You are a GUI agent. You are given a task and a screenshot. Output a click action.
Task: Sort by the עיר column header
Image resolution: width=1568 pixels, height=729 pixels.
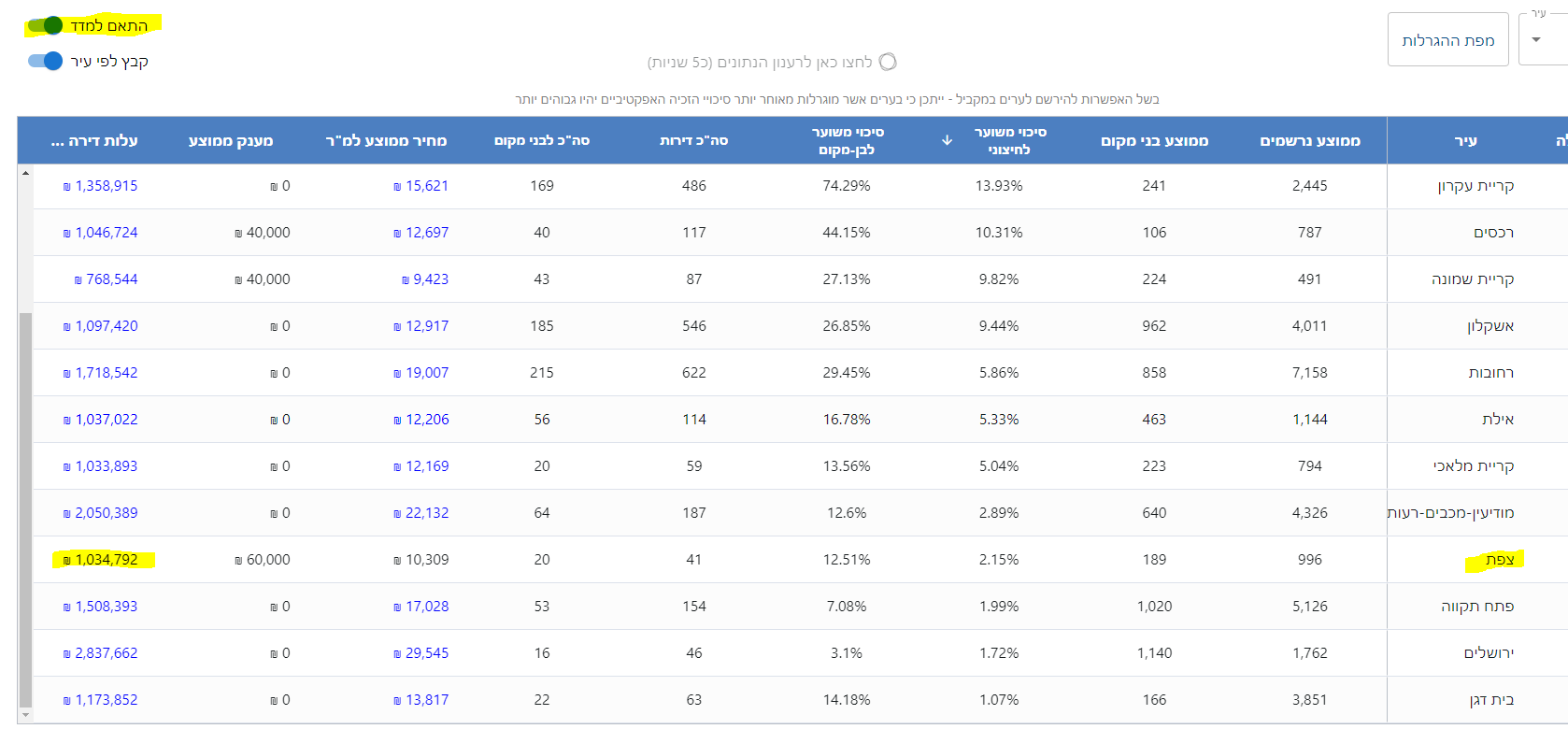(1465, 141)
